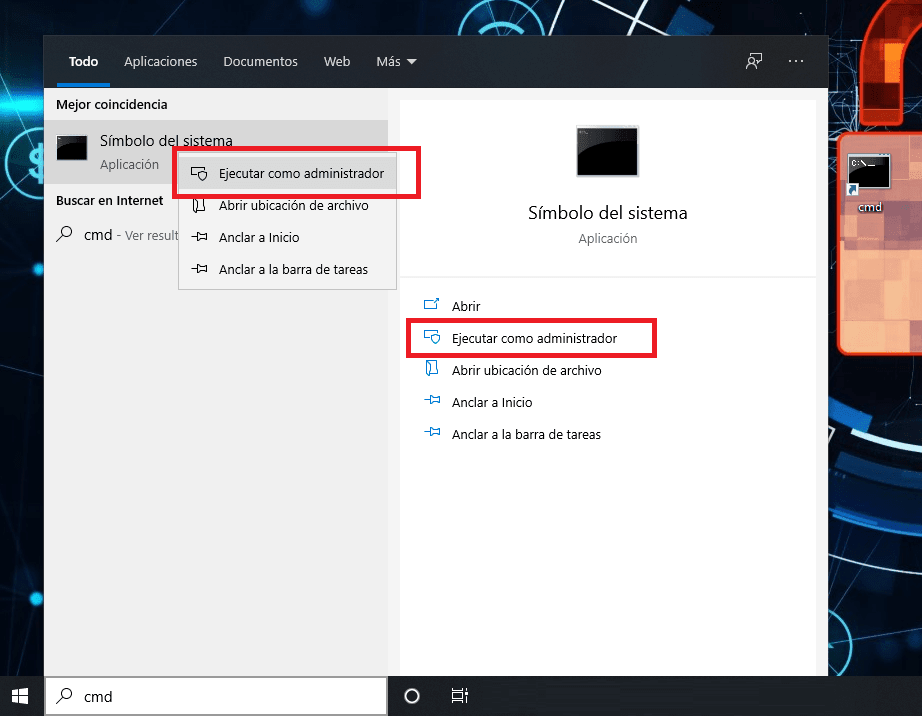The height and width of the screenshot is (716, 922).
Task: Click the search magnifier icon beside cmd web result
Action: click(x=64, y=235)
